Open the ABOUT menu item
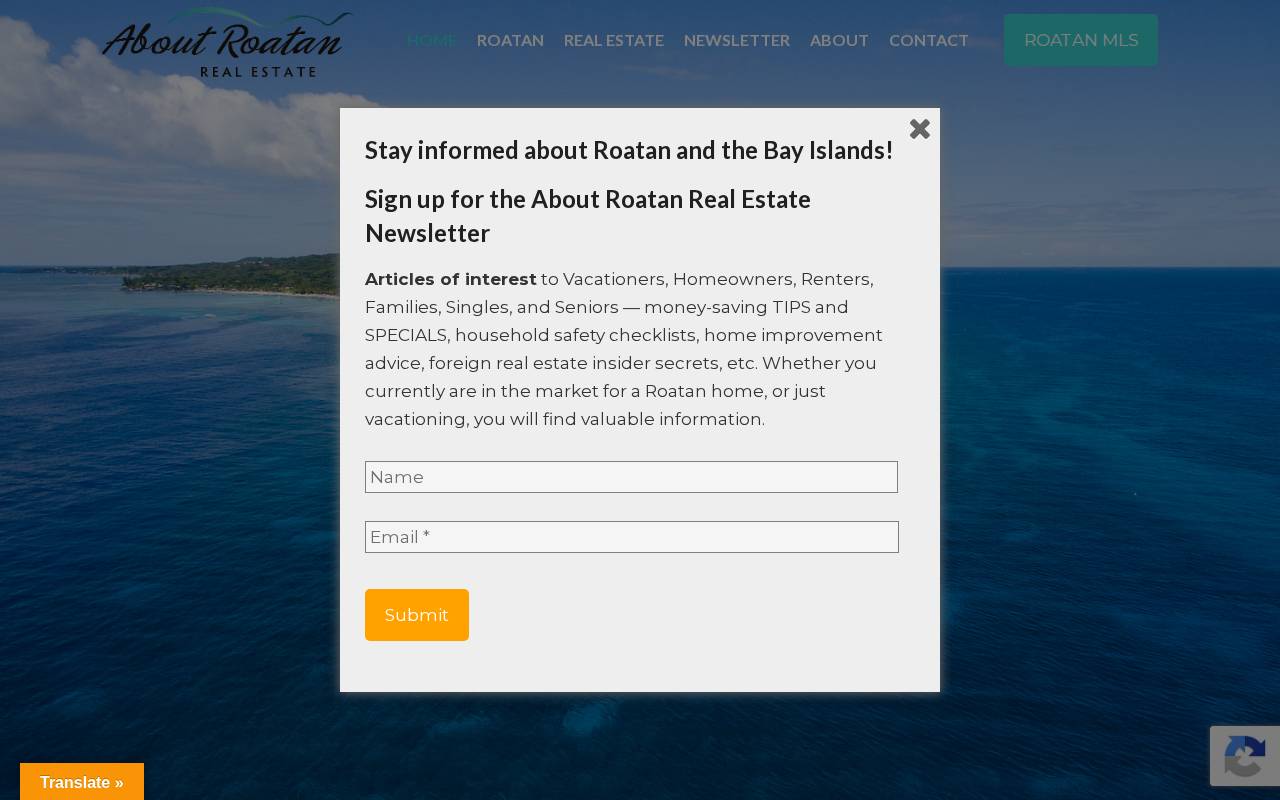 click(839, 40)
